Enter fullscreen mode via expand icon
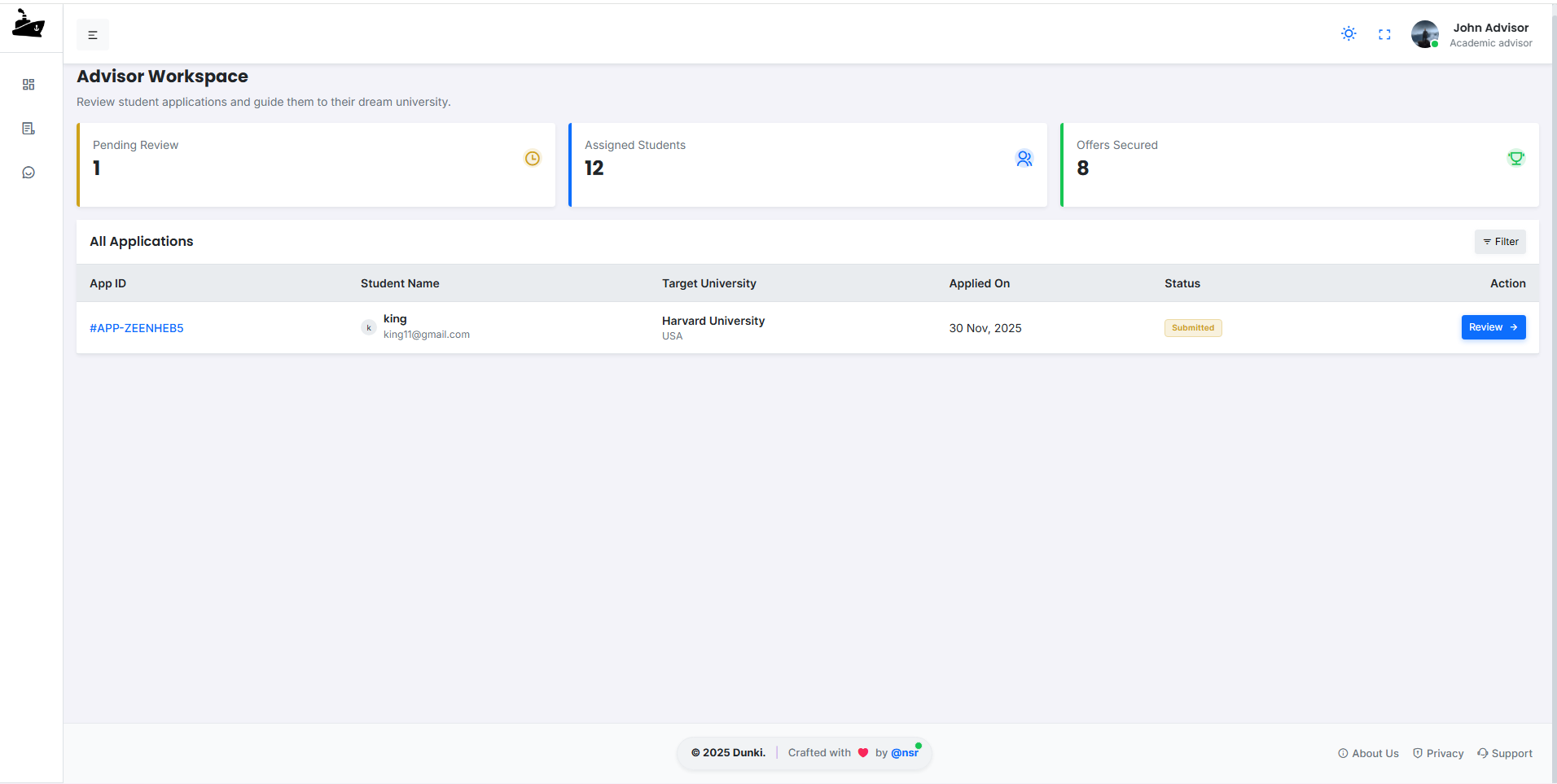Viewport: 1557px width, 784px height. point(1384,34)
